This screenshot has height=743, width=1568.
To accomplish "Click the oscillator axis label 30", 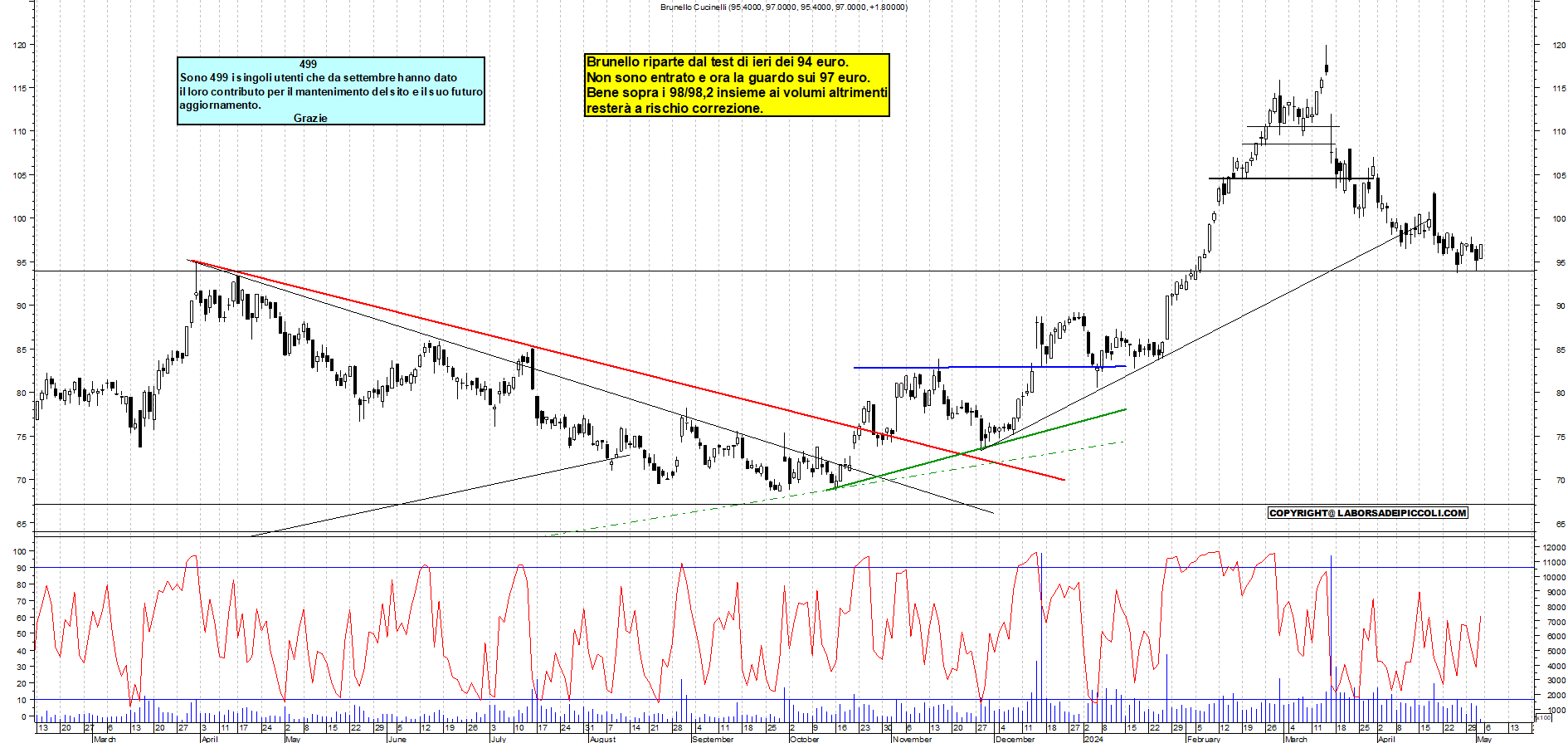I will (x=21, y=667).
